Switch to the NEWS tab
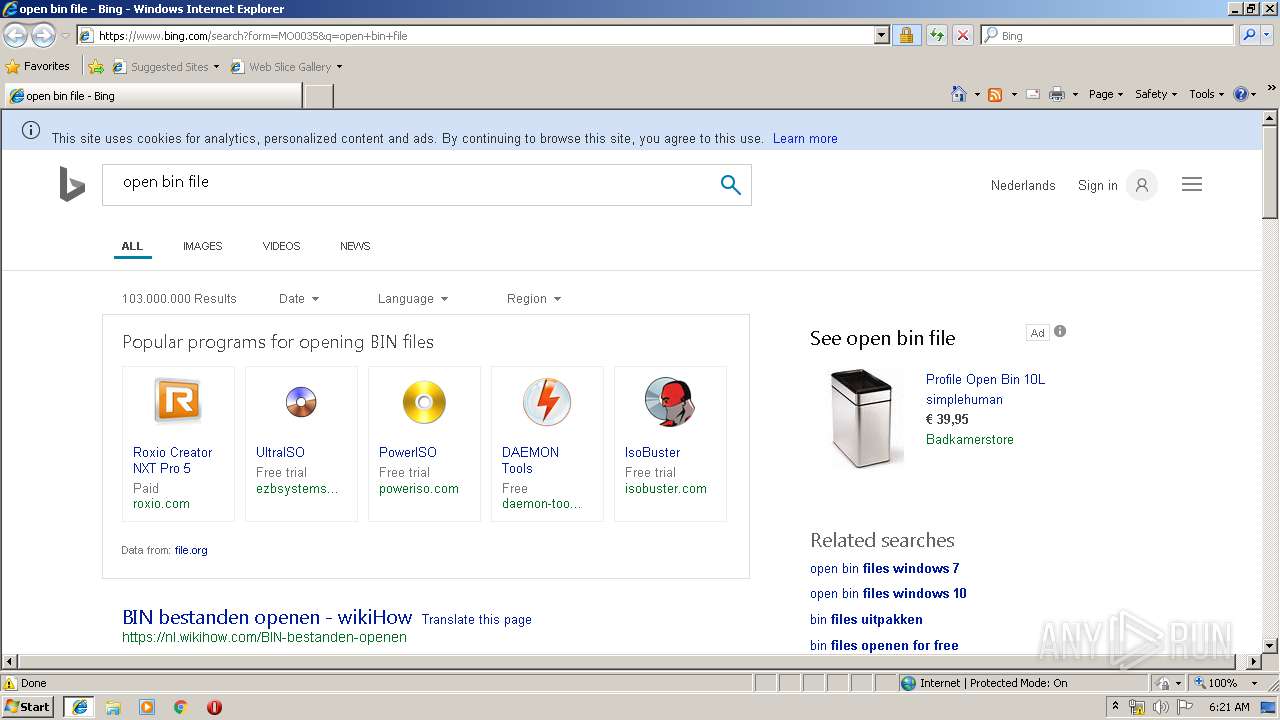The image size is (1280, 720). pos(355,246)
